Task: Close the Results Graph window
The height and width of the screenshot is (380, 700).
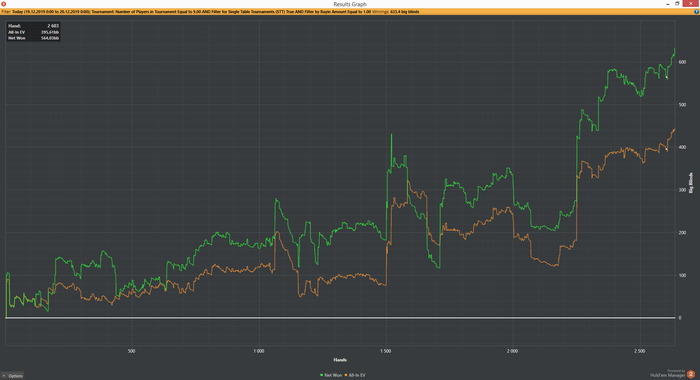Action: [x=691, y=4]
